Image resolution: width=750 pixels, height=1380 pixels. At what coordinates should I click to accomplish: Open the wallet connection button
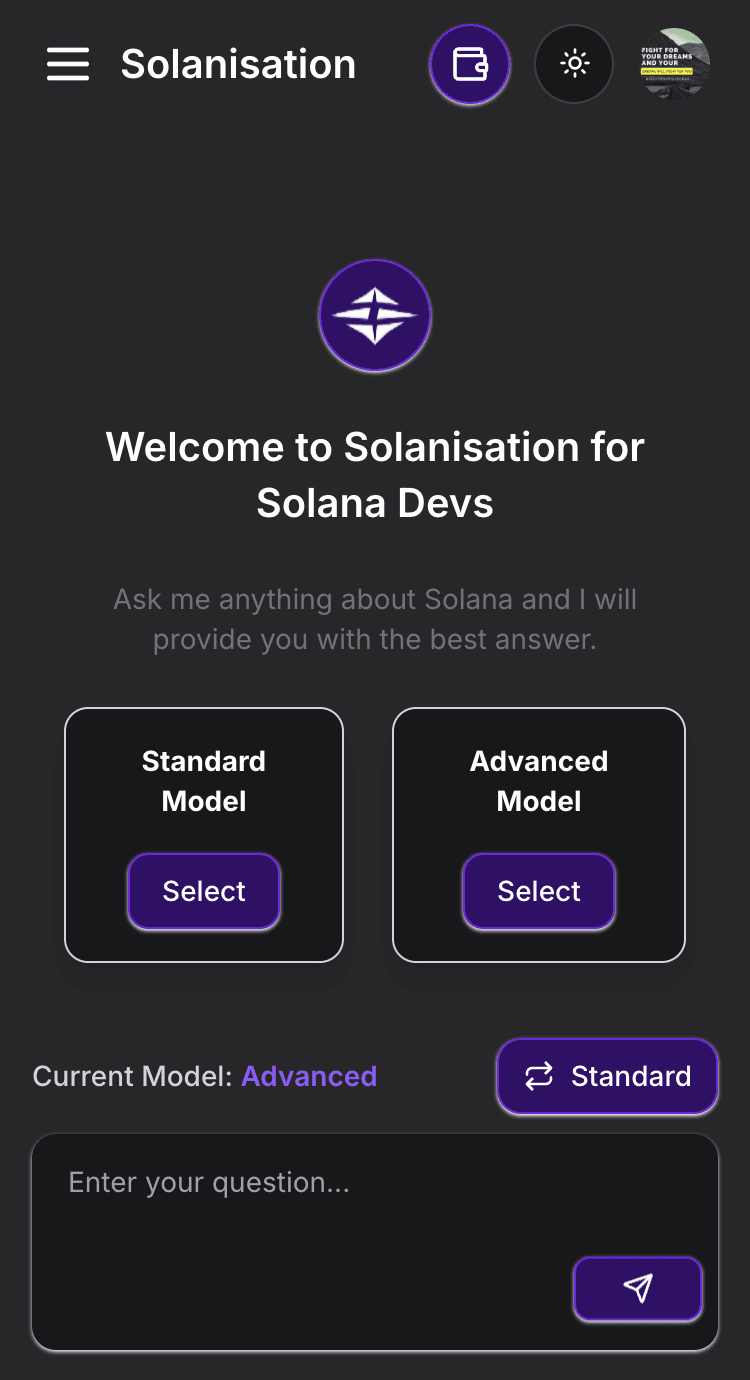tap(470, 65)
